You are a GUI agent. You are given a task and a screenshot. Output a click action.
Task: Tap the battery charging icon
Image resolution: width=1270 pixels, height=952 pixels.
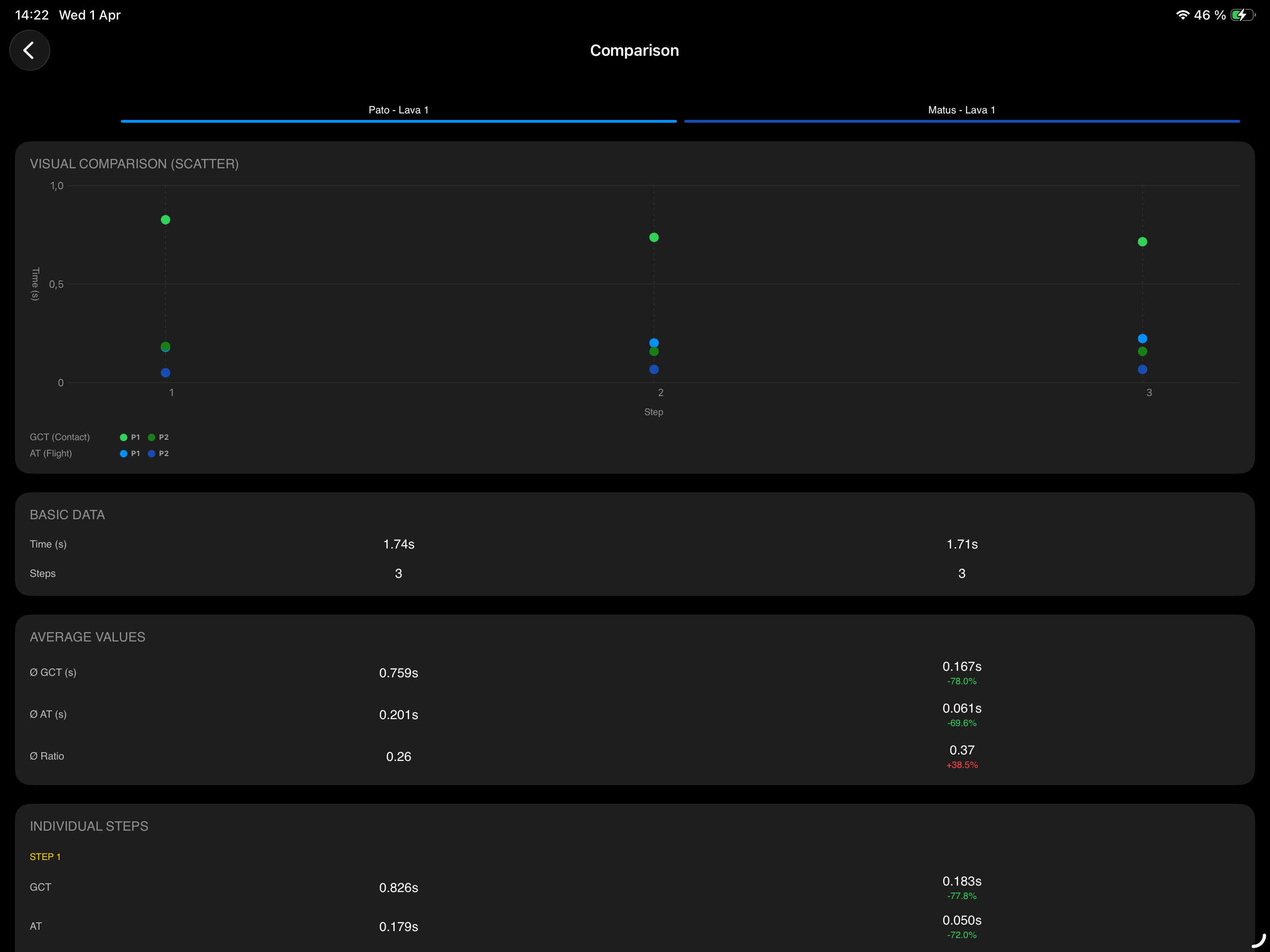pos(1243,15)
